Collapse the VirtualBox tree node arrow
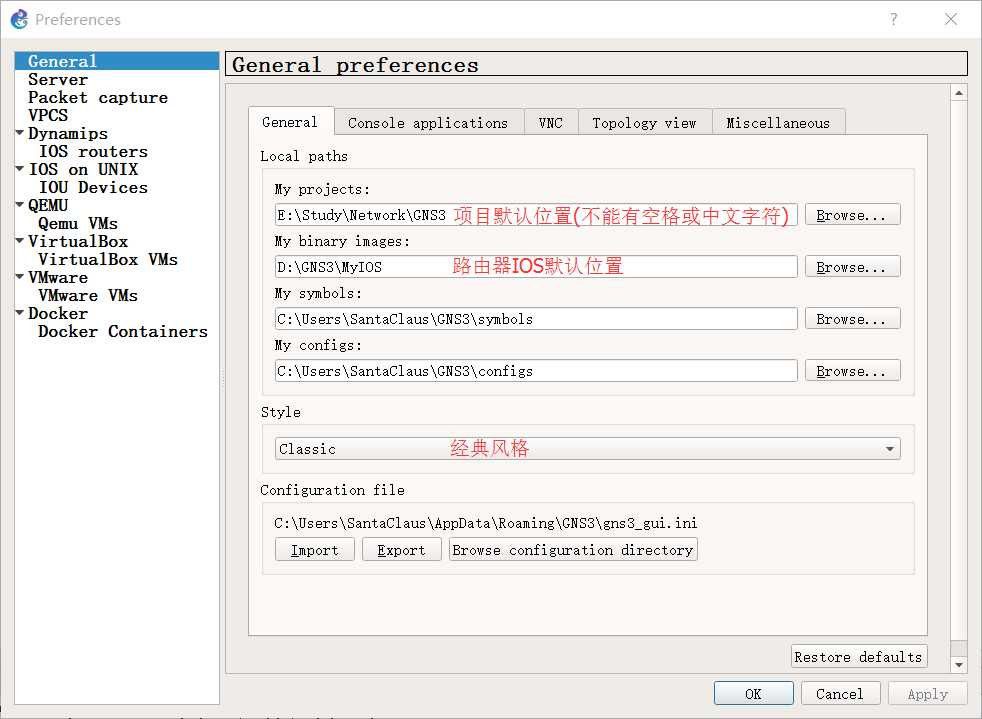Screen dimensions: 982x719 pyautogui.click(x=20, y=241)
